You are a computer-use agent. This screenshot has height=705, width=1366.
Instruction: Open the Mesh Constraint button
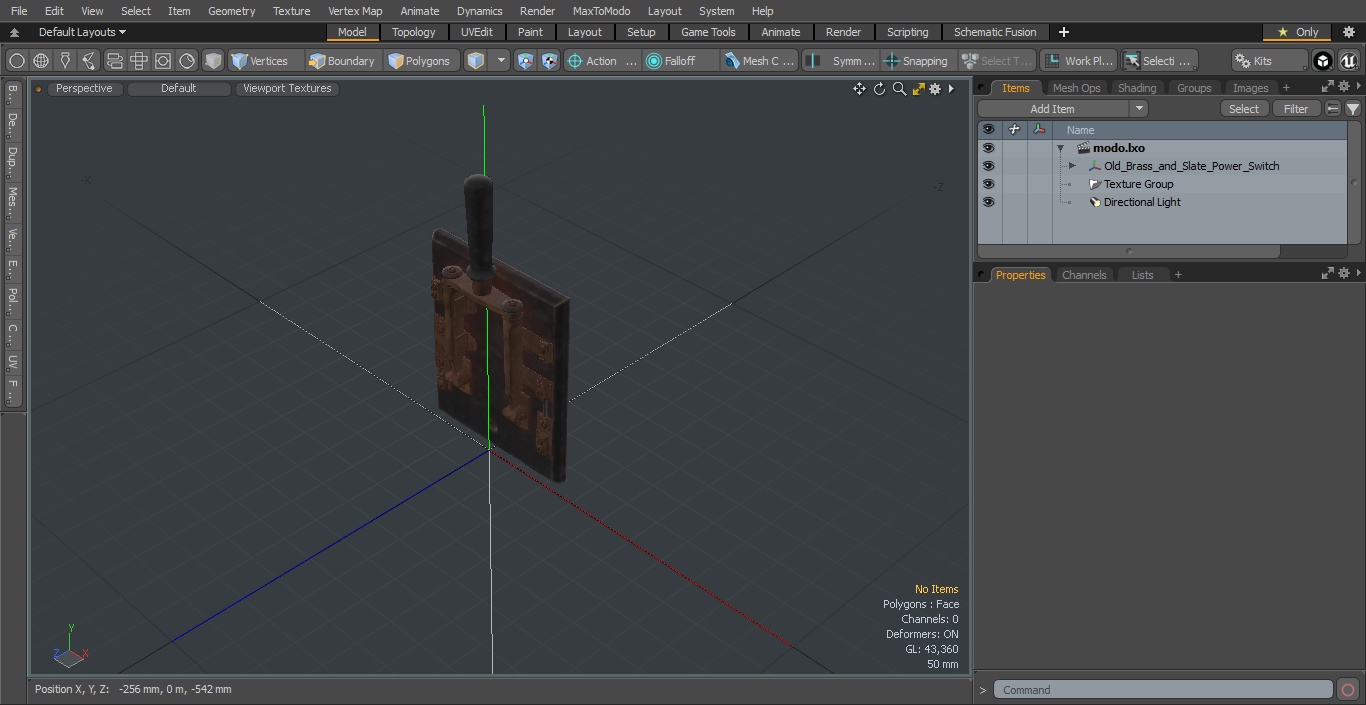point(760,61)
